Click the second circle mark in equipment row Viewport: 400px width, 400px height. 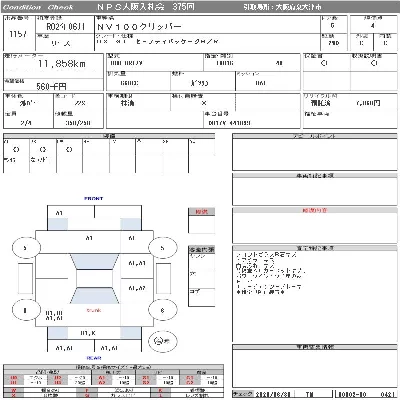click(x=43, y=150)
